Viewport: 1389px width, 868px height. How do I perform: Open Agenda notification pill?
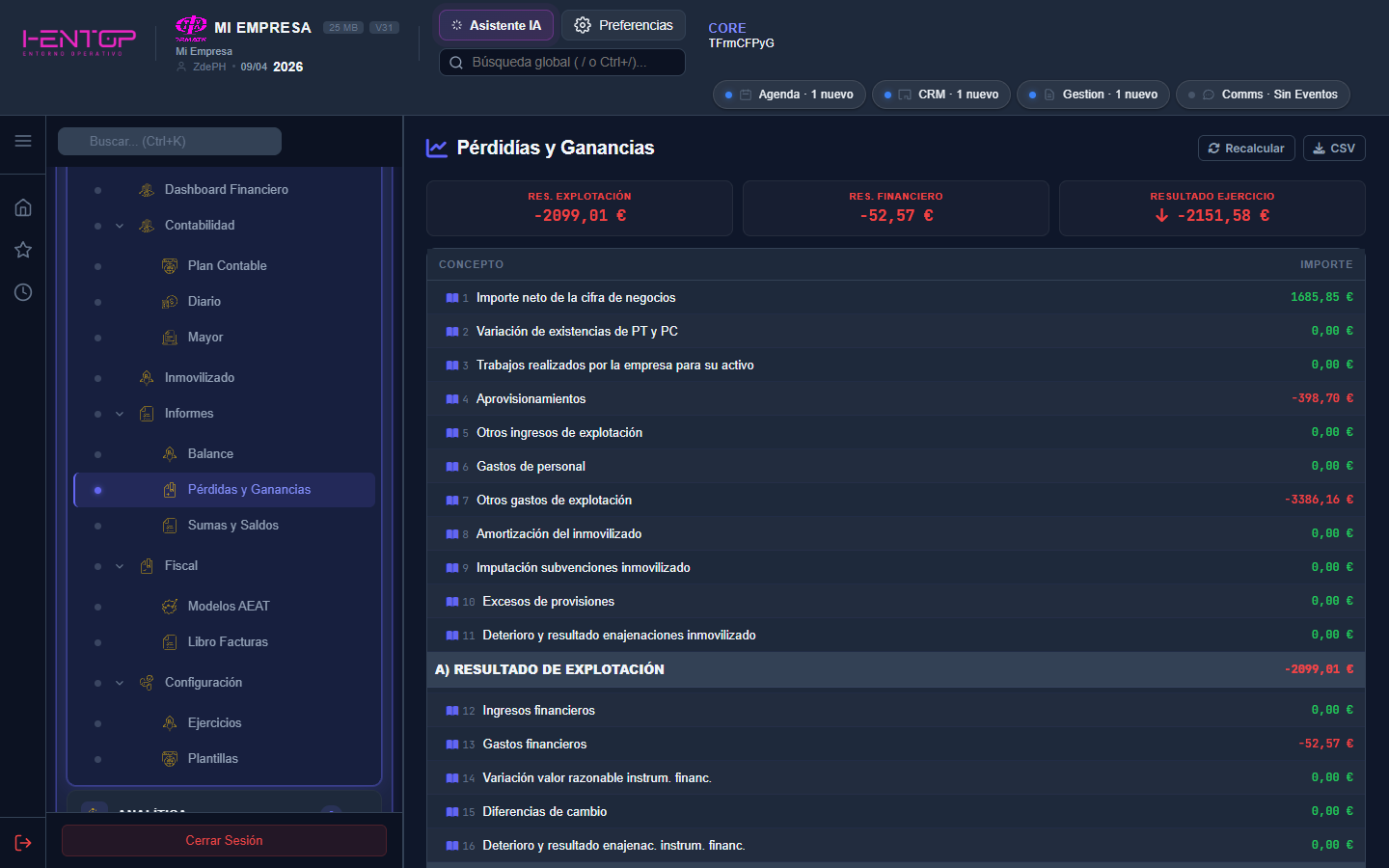pyautogui.click(x=789, y=95)
